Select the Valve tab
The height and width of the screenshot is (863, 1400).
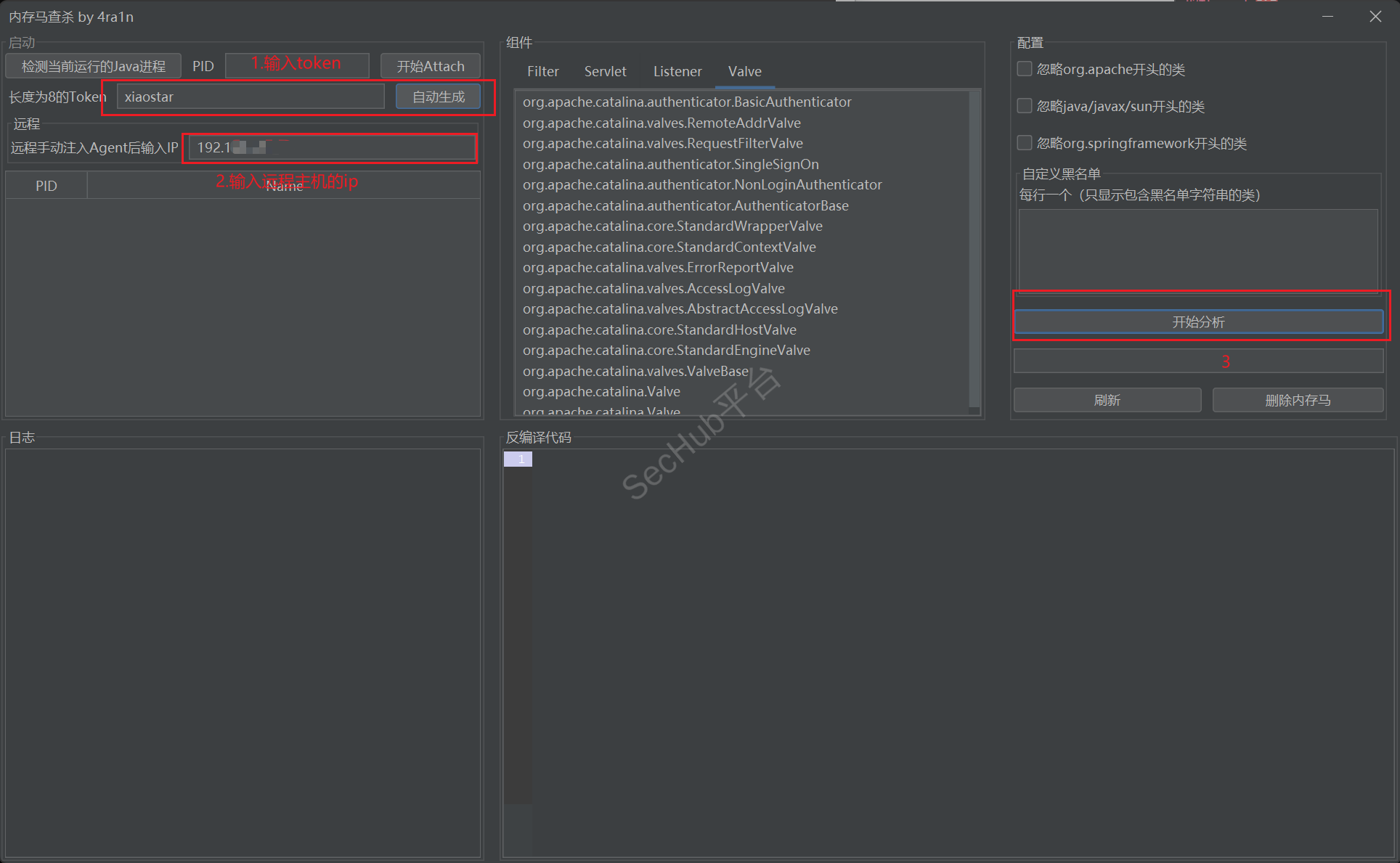[x=744, y=71]
